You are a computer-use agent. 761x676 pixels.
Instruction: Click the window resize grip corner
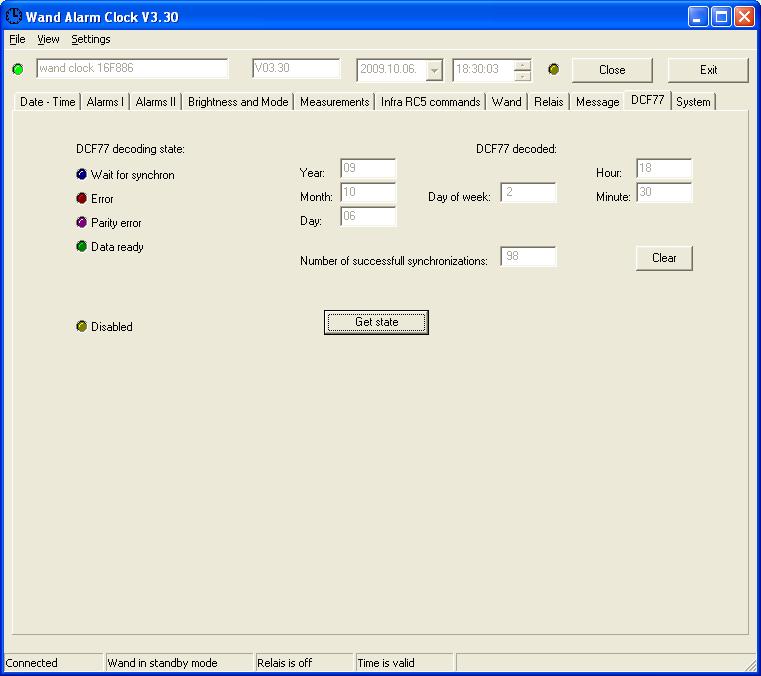tap(752, 664)
